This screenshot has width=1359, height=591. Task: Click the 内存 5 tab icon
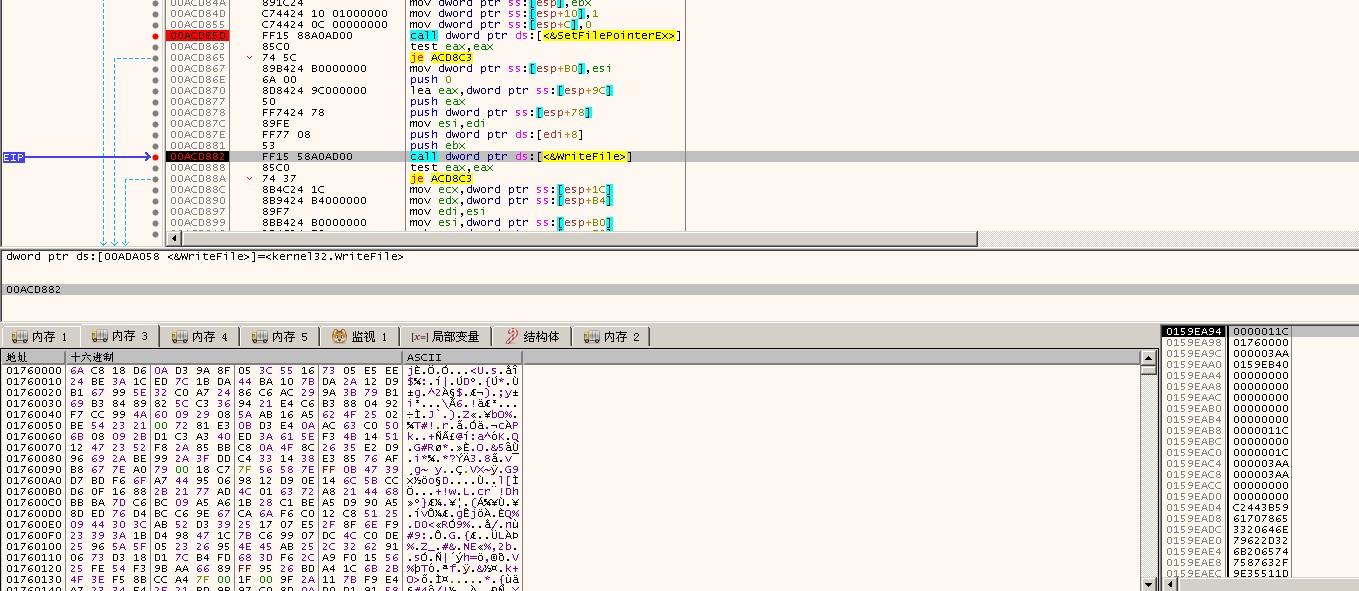click(261, 337)
